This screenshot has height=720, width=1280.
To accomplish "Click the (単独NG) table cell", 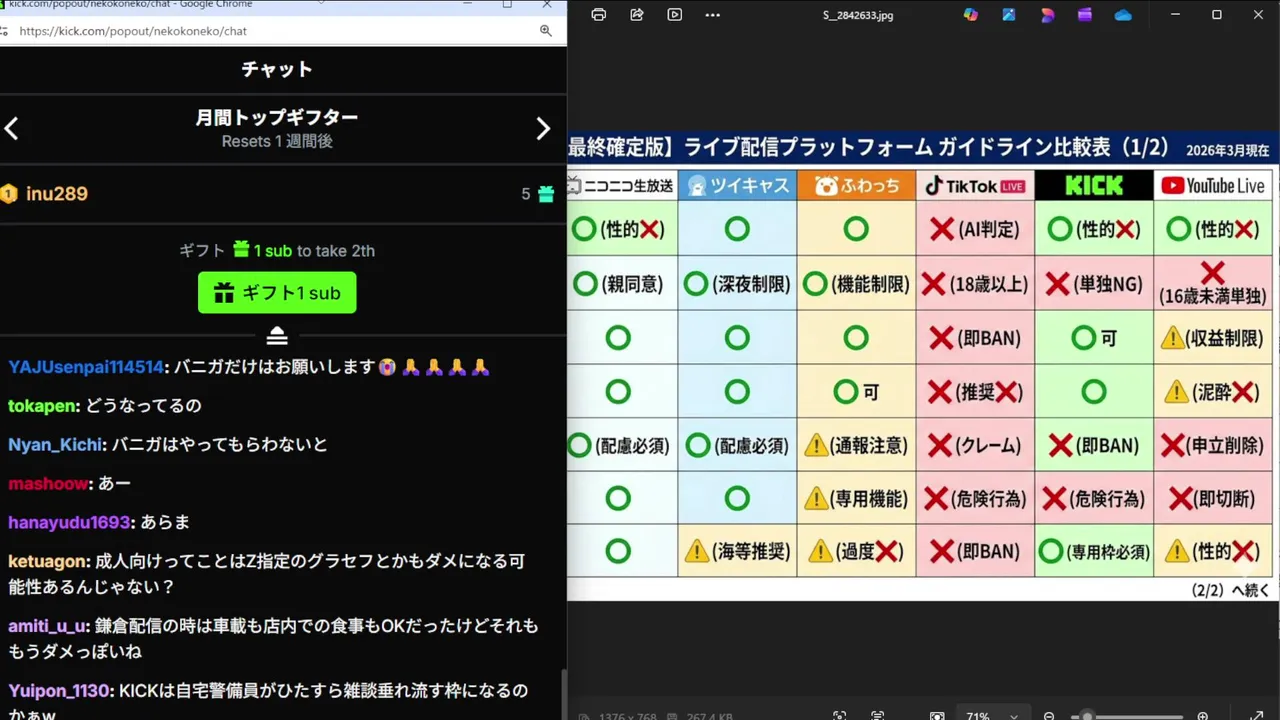I will point(1094,284).
